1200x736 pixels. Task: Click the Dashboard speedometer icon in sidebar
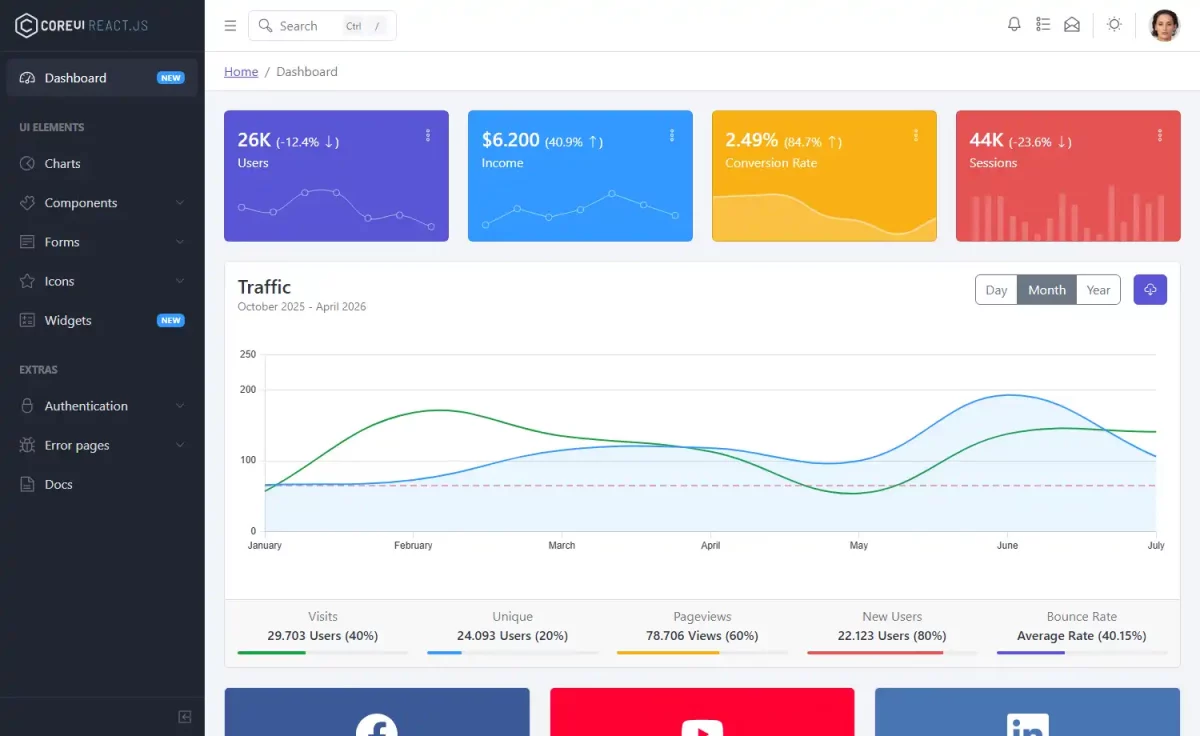(x=27, y=78)
